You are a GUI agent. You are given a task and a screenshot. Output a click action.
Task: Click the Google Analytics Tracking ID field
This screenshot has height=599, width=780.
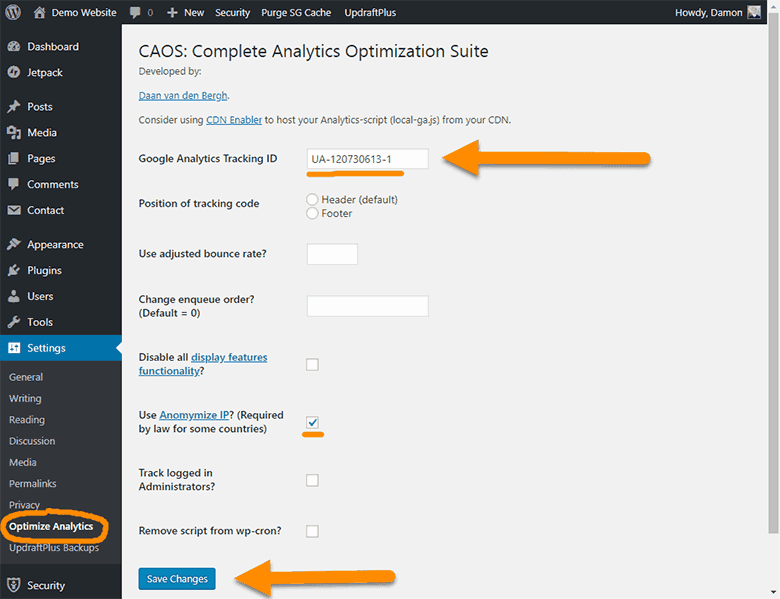point(368,159)
